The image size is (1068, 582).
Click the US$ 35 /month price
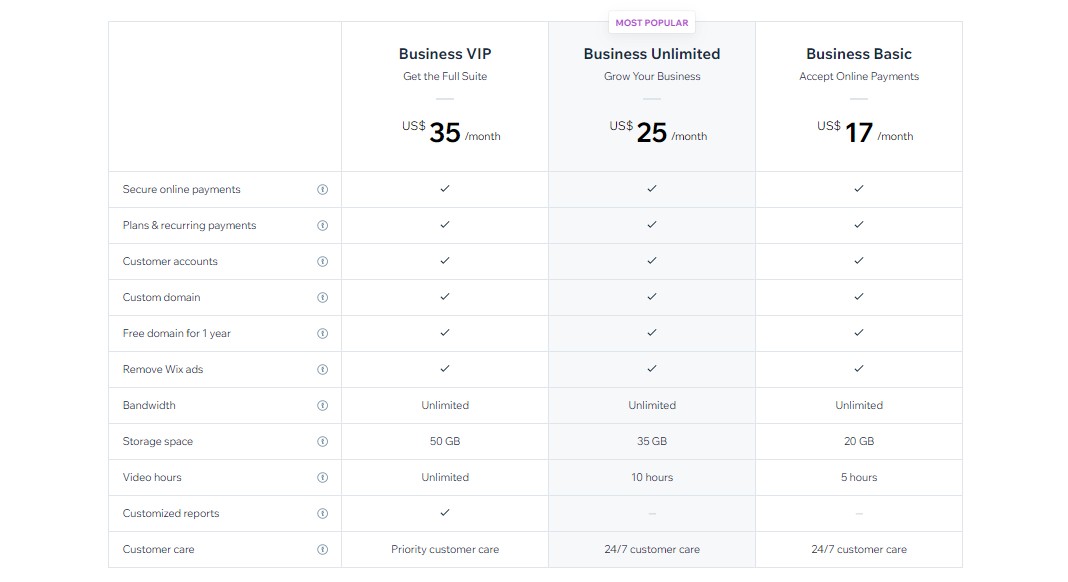pos(450,132)
